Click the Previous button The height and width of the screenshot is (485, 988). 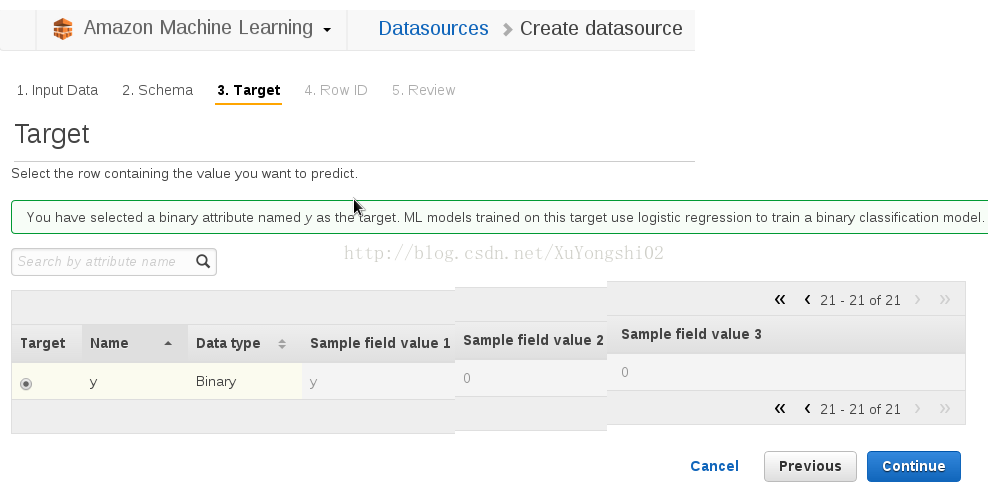point(810,466)
